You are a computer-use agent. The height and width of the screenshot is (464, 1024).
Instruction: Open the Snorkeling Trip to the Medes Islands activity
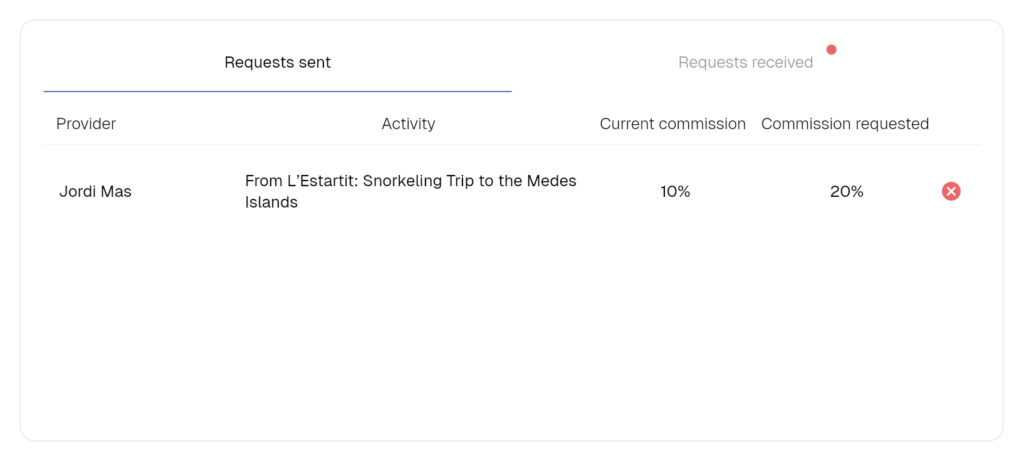411,191
